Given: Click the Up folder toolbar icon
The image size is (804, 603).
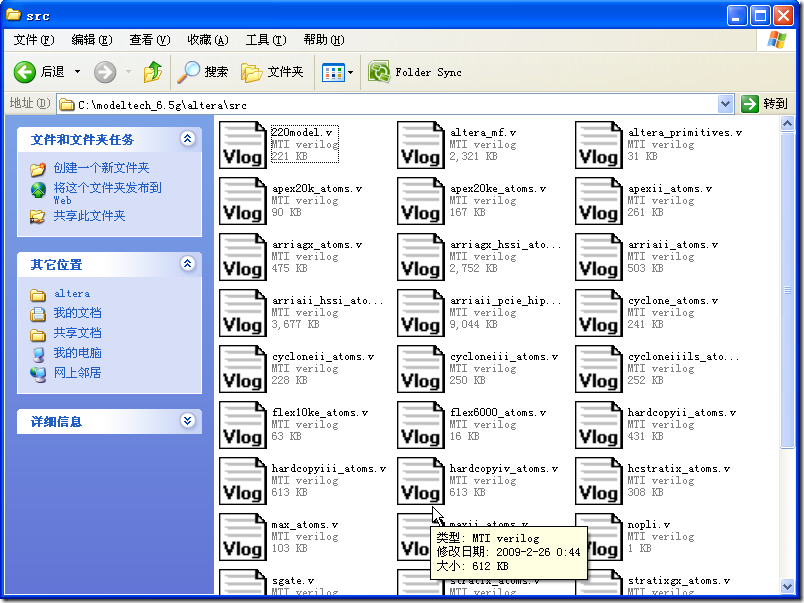Looking at the screenshot, I should click(153, 72).
